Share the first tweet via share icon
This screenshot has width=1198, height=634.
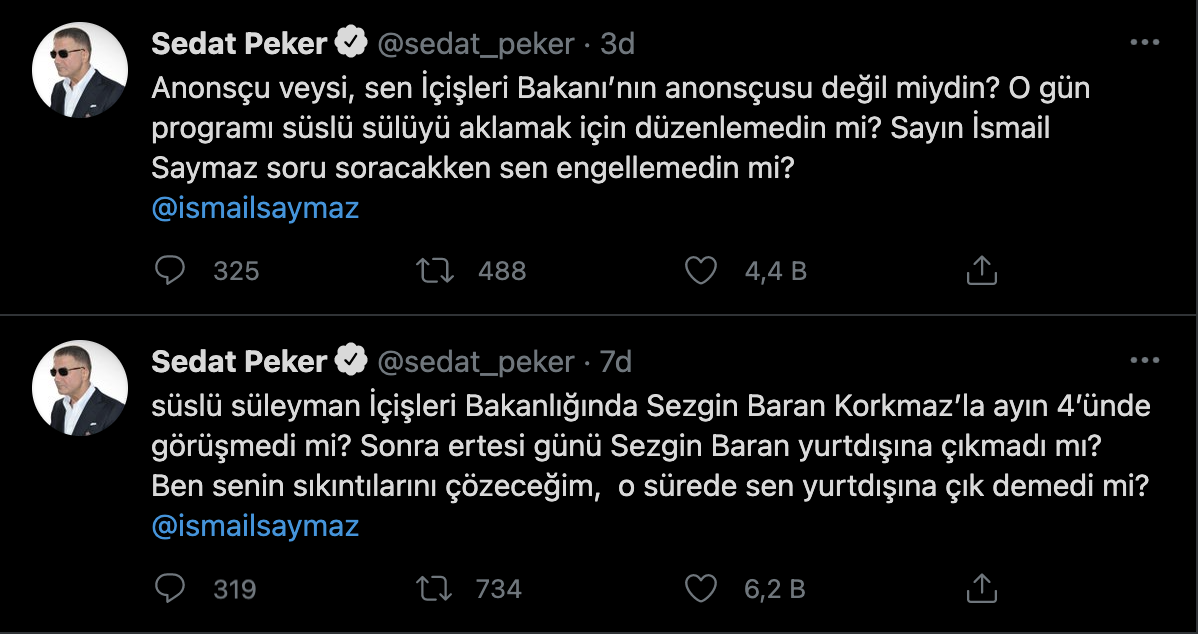(x=982, y=270)
